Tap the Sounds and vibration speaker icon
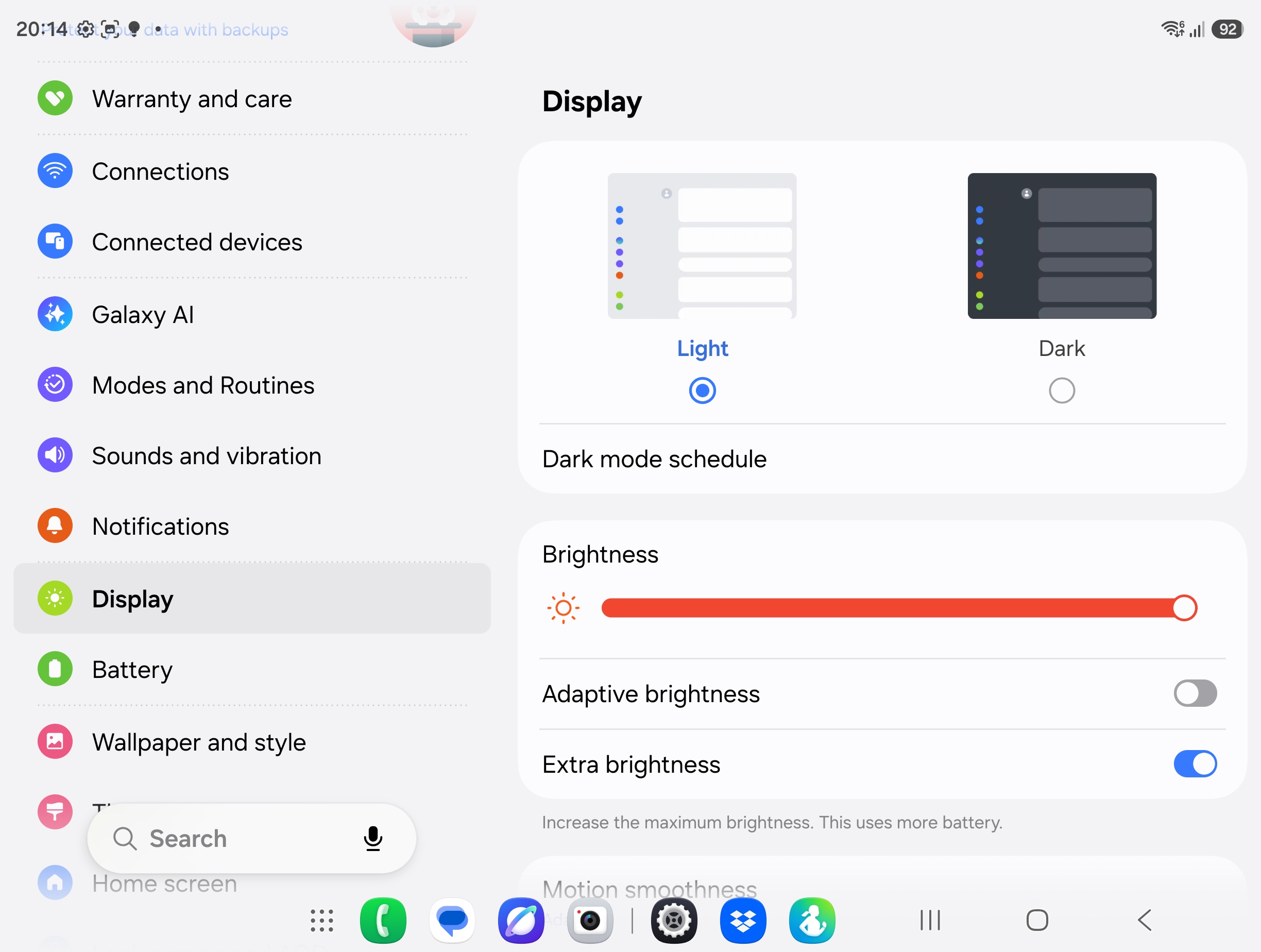The width and height of the screenshot is (1261, 952). click(x=55, y=455)
